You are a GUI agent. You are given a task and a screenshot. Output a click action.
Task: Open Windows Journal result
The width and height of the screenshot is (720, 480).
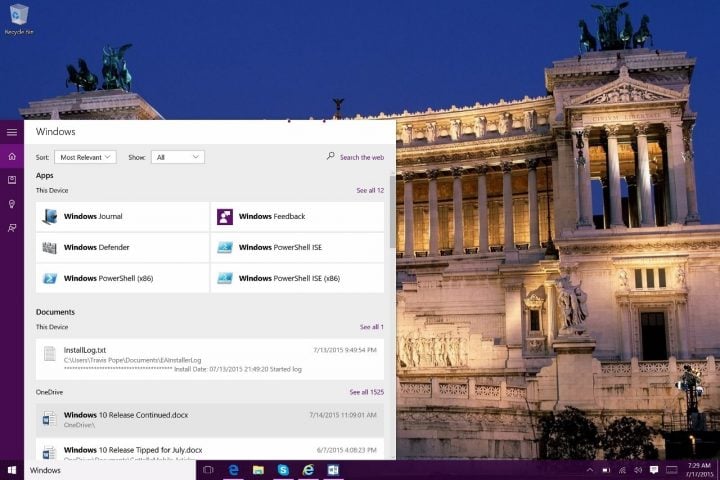click(x=122, y=216)
